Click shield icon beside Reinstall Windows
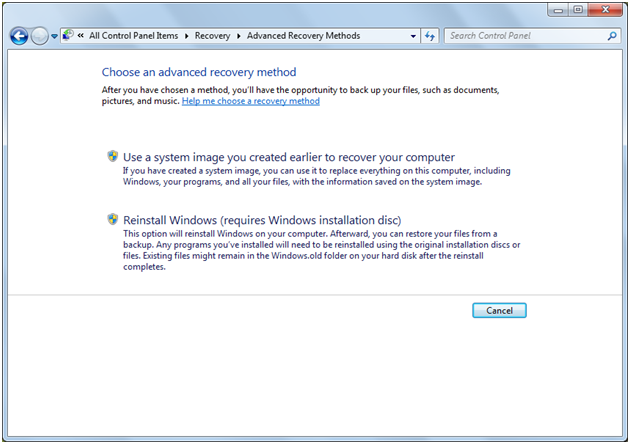This screenshot has width=630, height=444. pos(112,219)
